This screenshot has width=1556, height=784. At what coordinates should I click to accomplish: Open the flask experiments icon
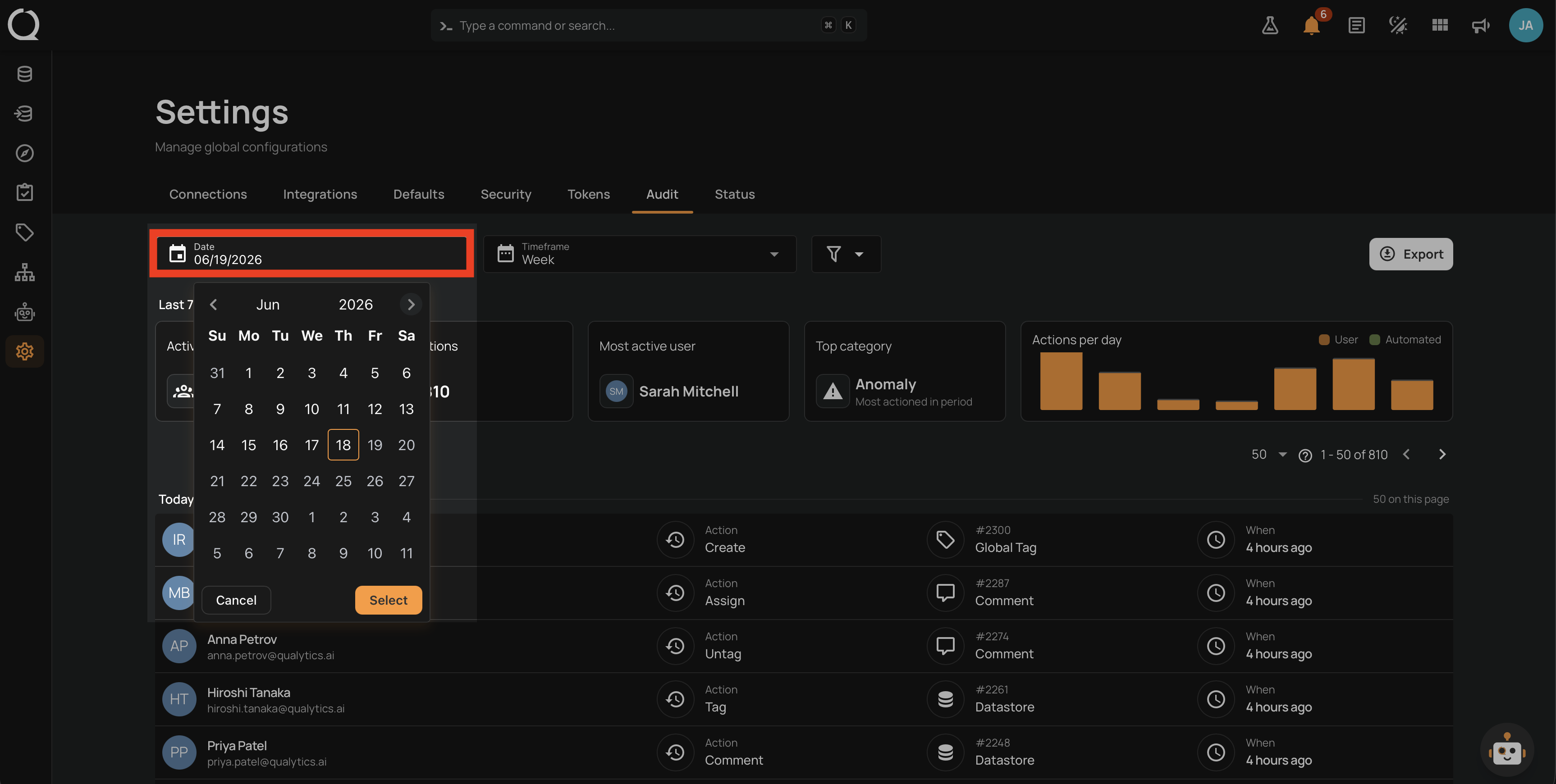point(1270,25)
